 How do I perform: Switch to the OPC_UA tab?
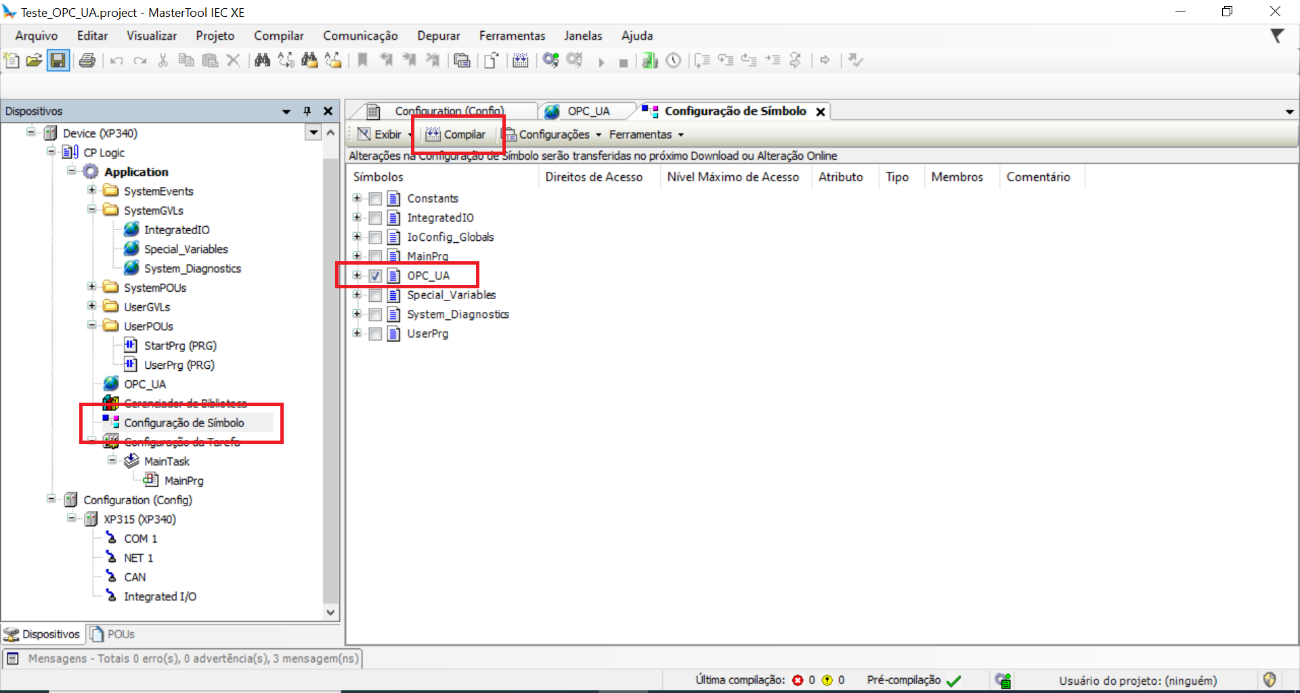click(x=588, y=111)
